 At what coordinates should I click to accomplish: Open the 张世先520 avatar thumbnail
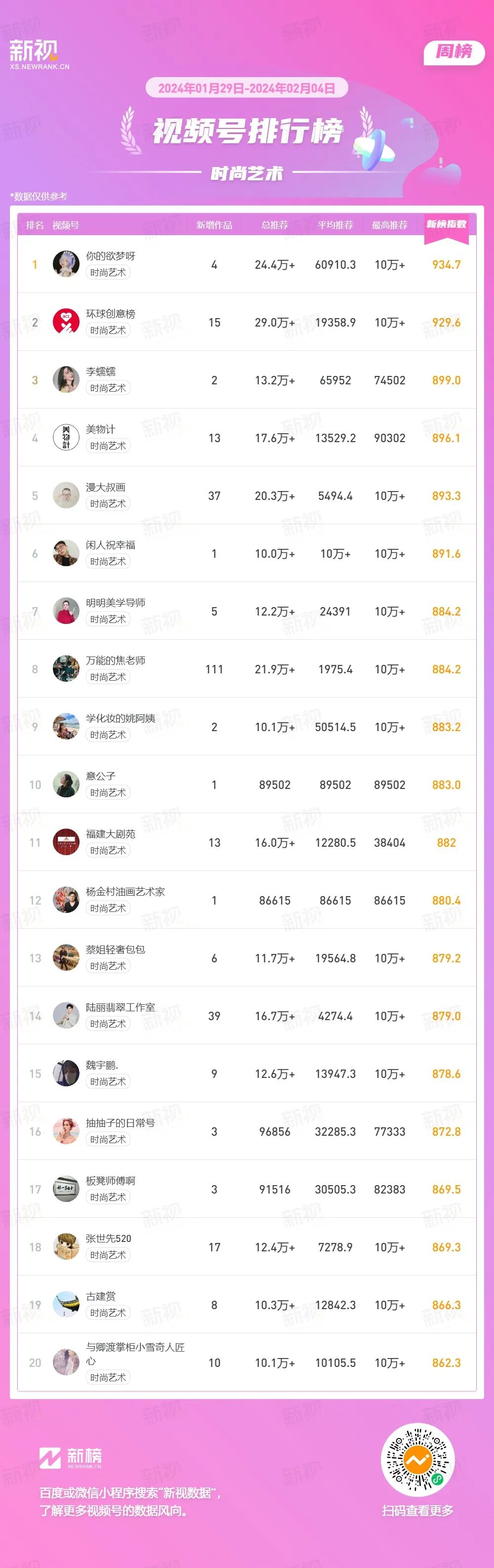click(x=66, y=1246)
